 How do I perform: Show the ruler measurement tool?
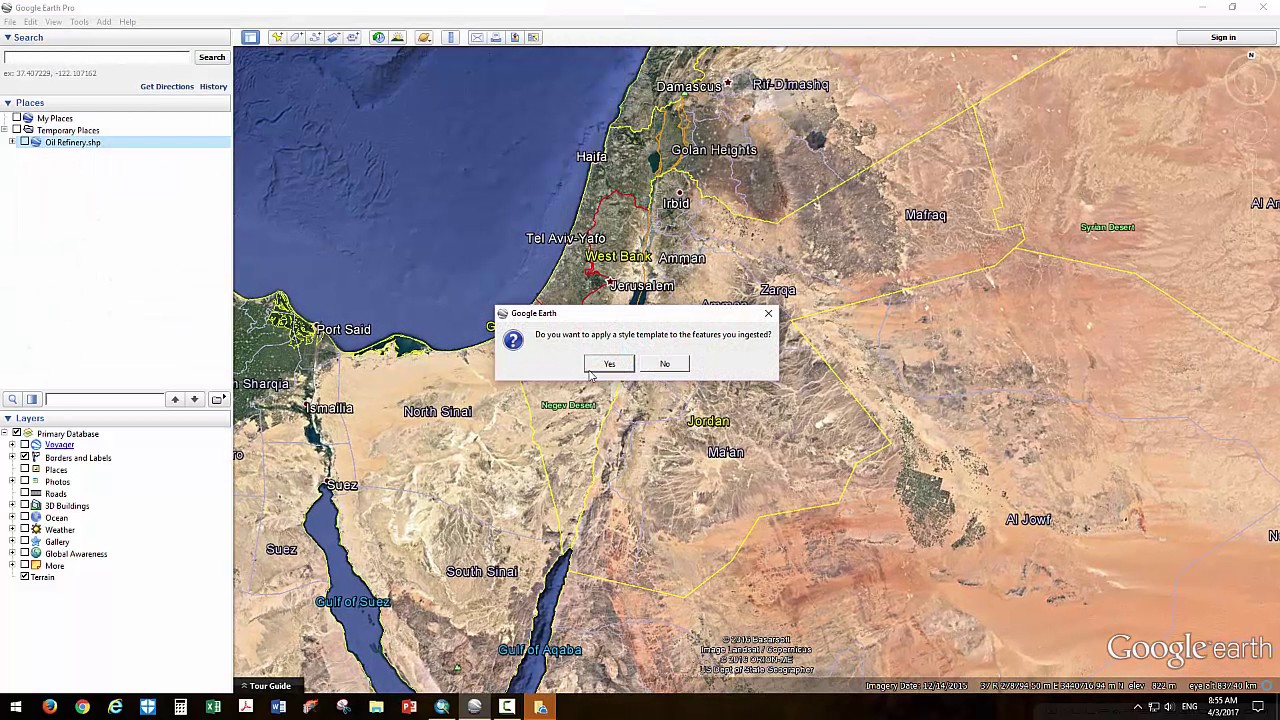451,38
